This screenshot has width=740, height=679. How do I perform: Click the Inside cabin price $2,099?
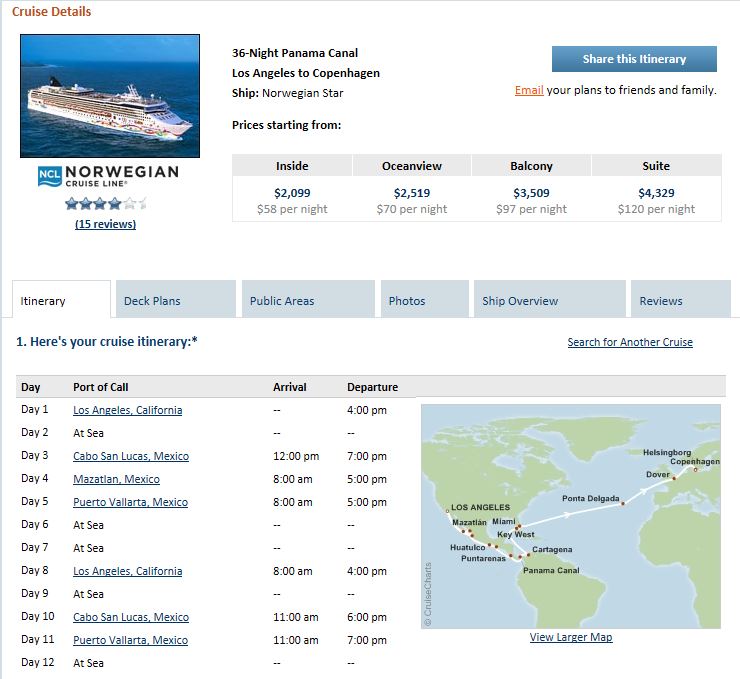pos(292,193)
